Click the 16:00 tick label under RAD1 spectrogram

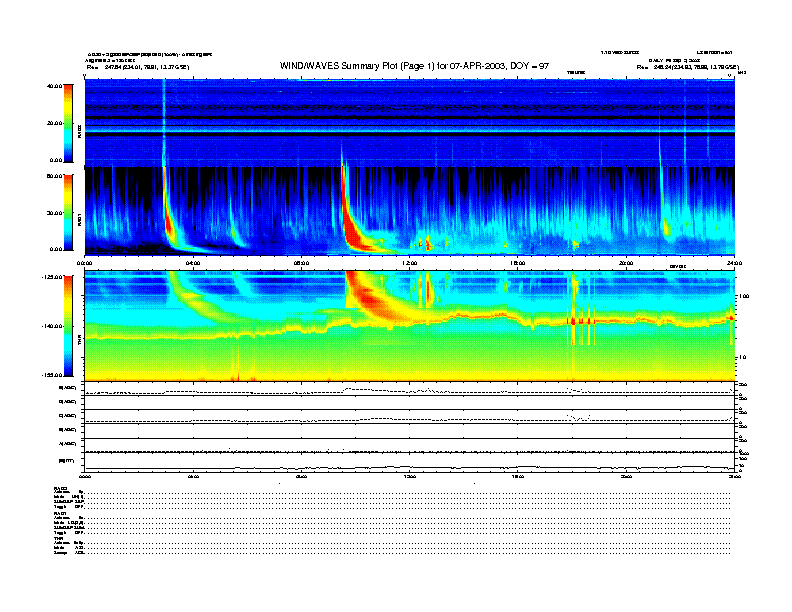pos(518,263)
